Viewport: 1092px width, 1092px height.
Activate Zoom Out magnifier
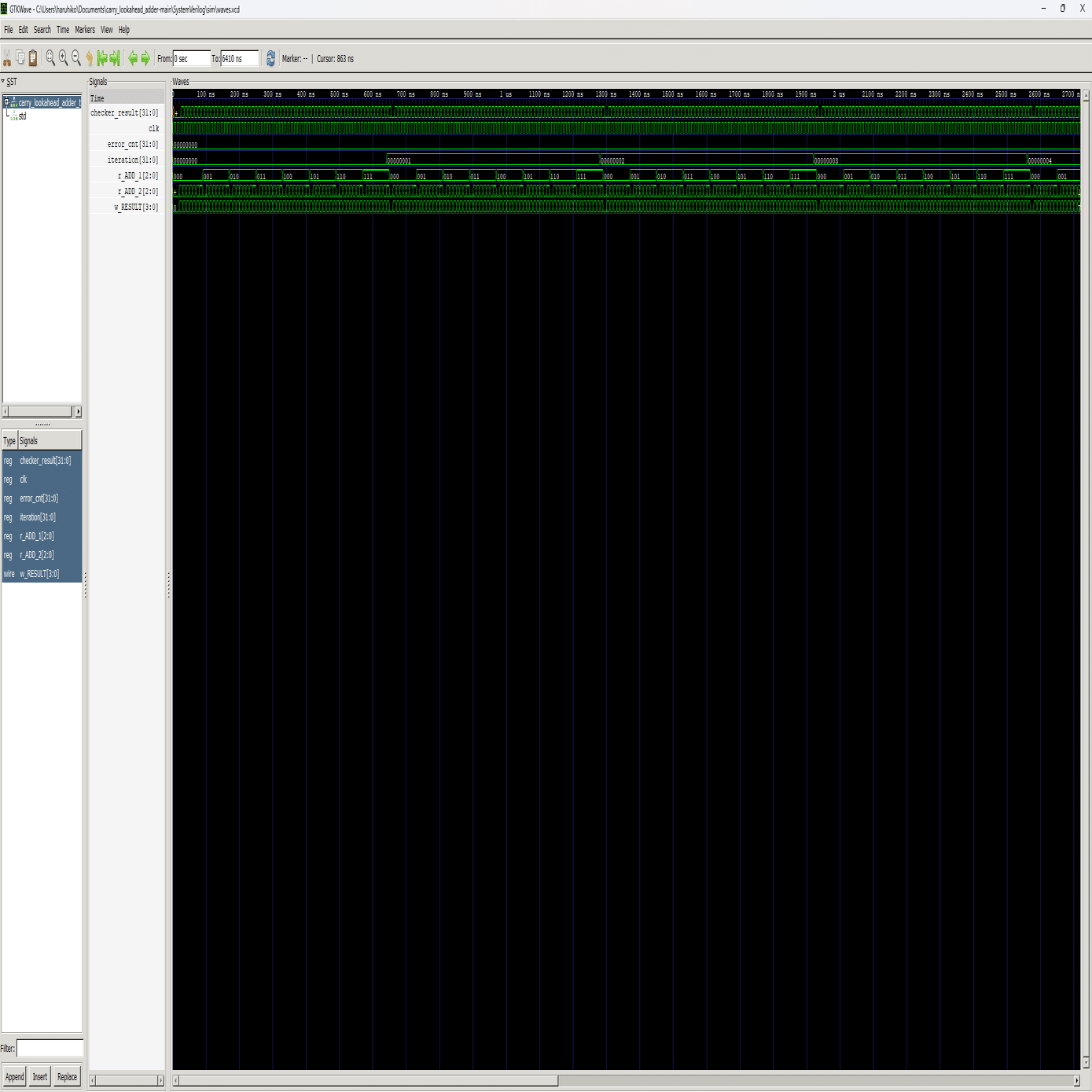75,57
